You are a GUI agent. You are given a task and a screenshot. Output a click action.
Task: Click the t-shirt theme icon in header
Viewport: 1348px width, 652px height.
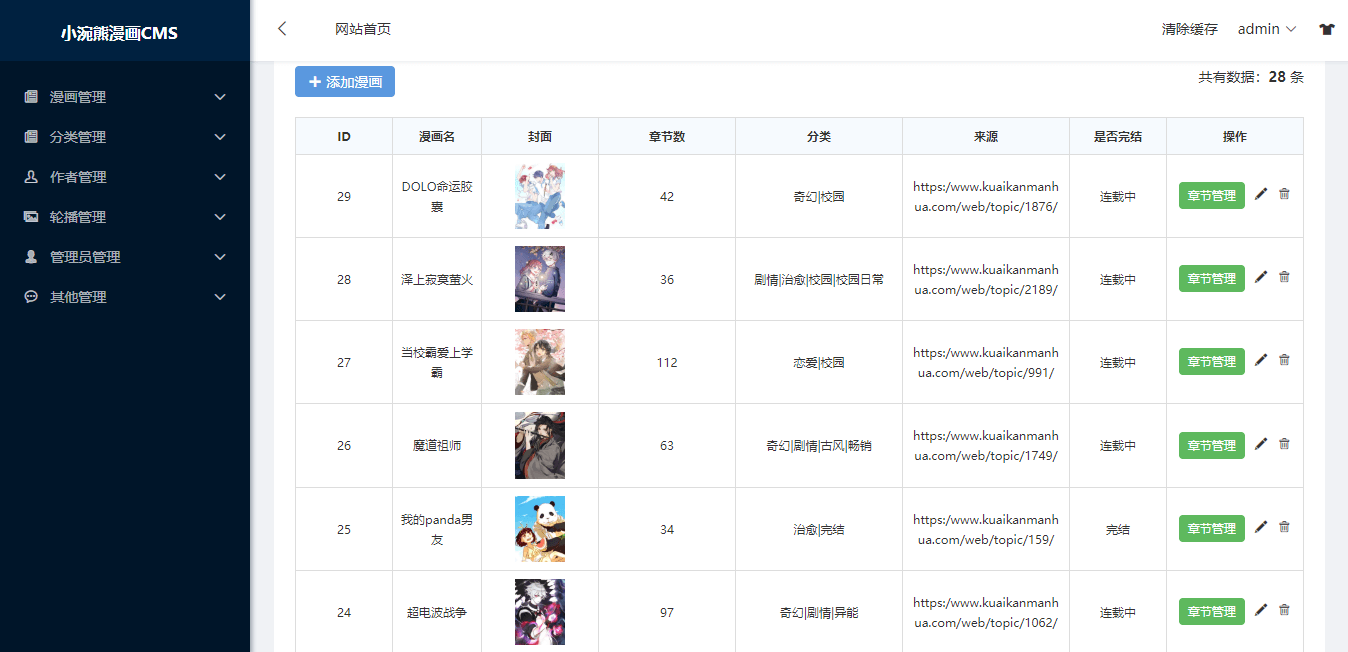point(1327,29)
